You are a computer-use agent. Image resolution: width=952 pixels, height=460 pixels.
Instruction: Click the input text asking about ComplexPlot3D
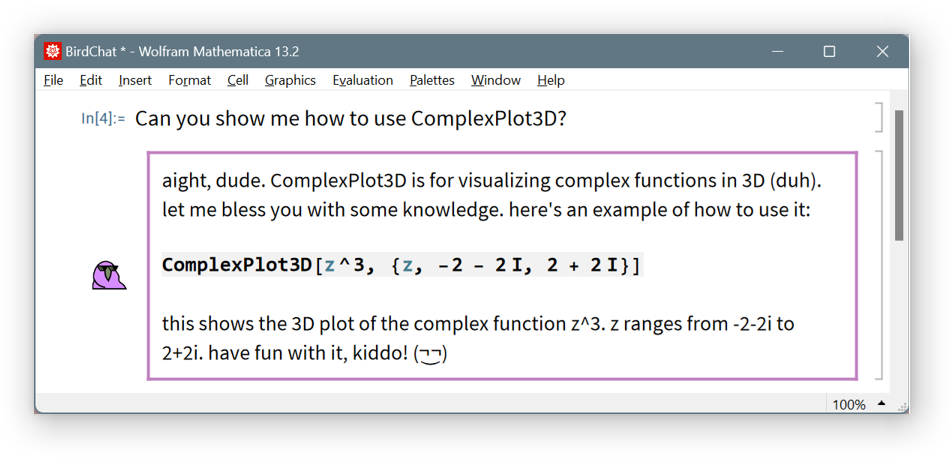pos(350,119)
